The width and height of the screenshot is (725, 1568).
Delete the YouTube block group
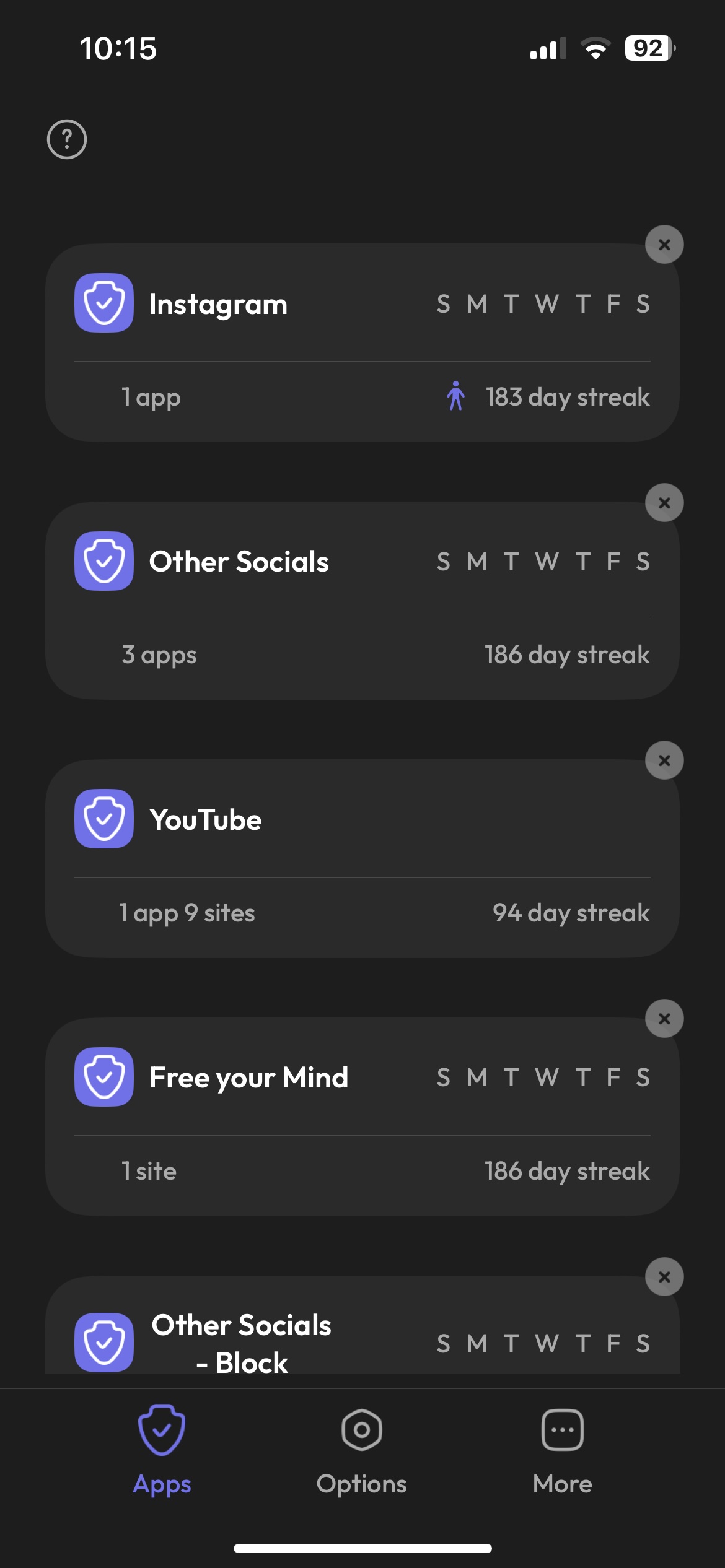(x=664, y=760)
